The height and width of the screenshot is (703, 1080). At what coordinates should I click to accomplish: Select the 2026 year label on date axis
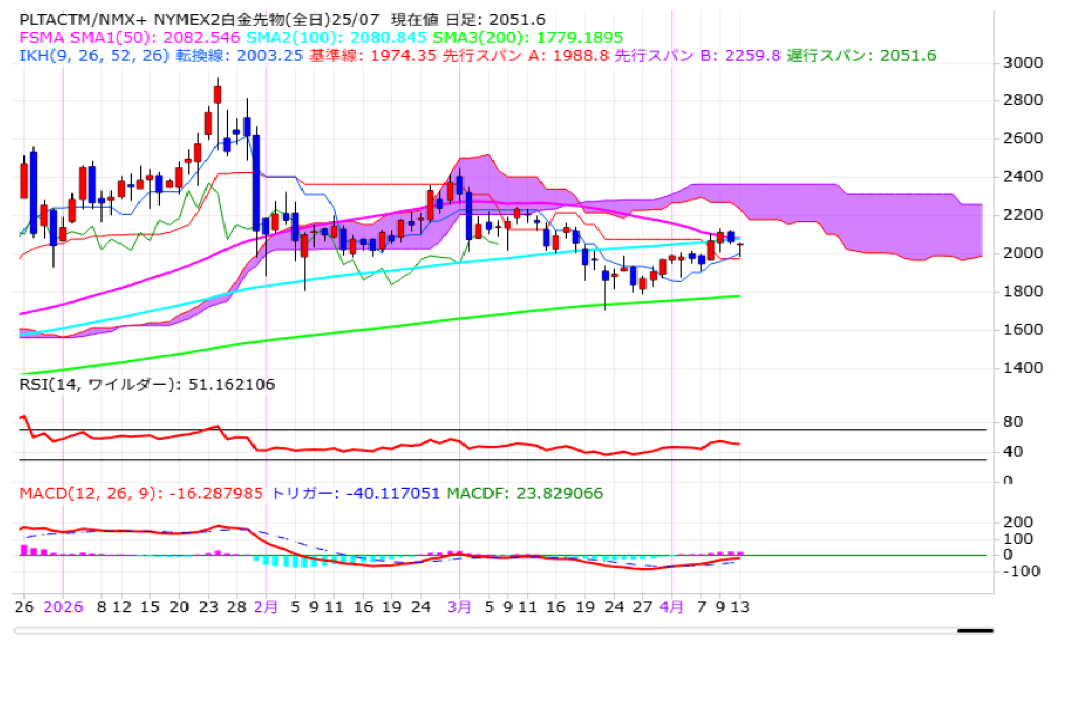tap(63, 606)
